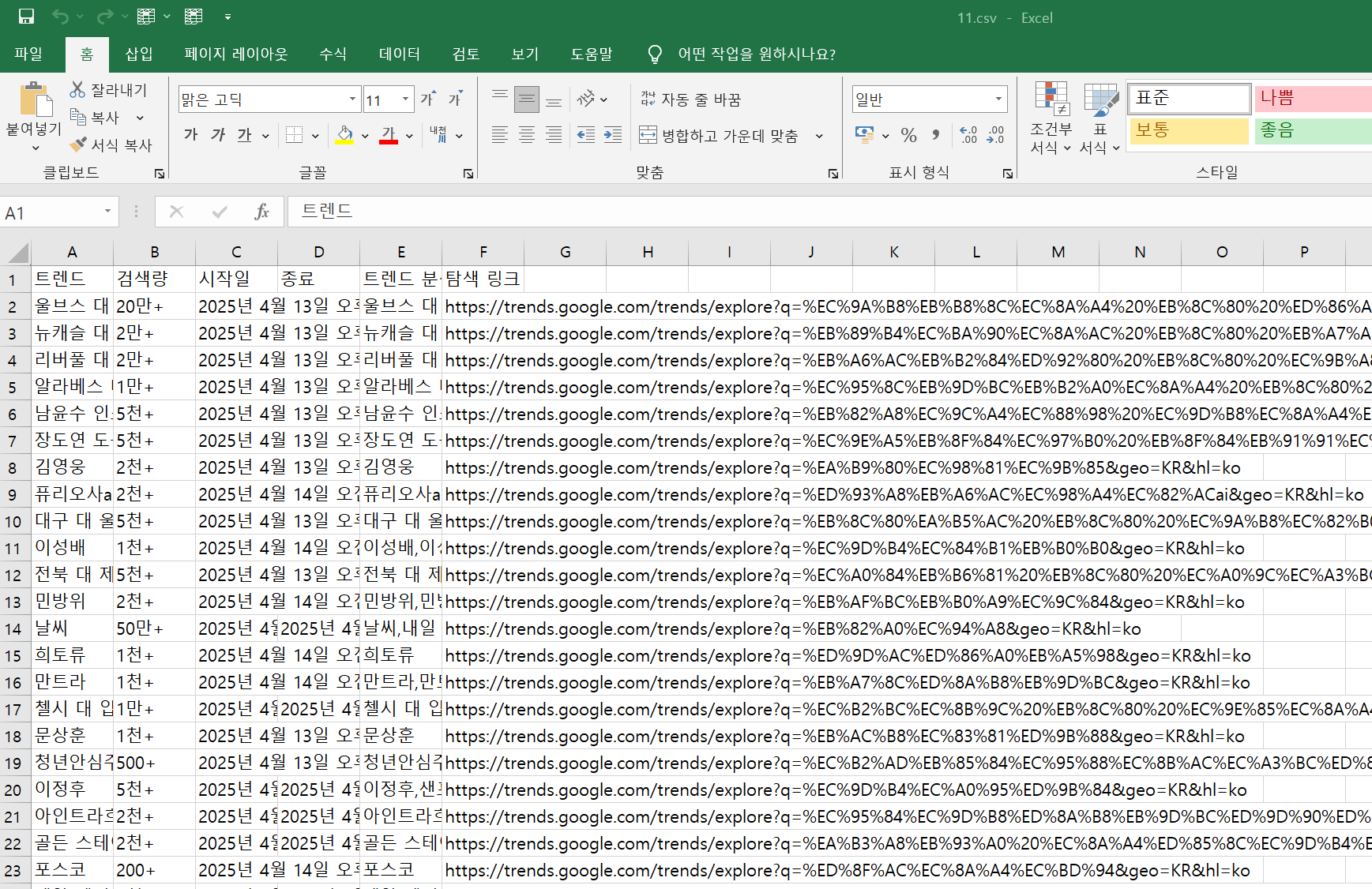
Task: Click the Save icon in quick access toolbar
Action: [x=26, y=17]
